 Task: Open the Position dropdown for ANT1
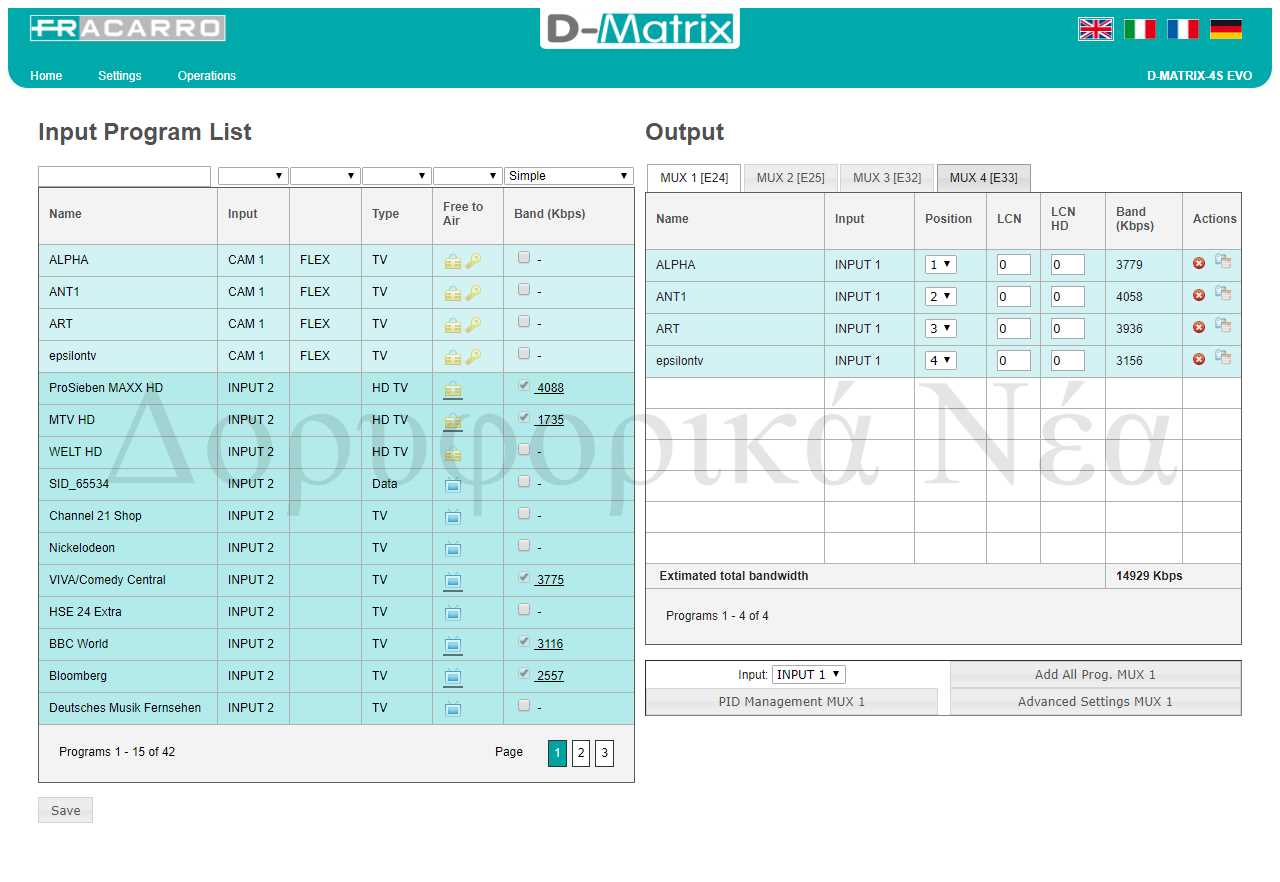click(x=941, y=297)
